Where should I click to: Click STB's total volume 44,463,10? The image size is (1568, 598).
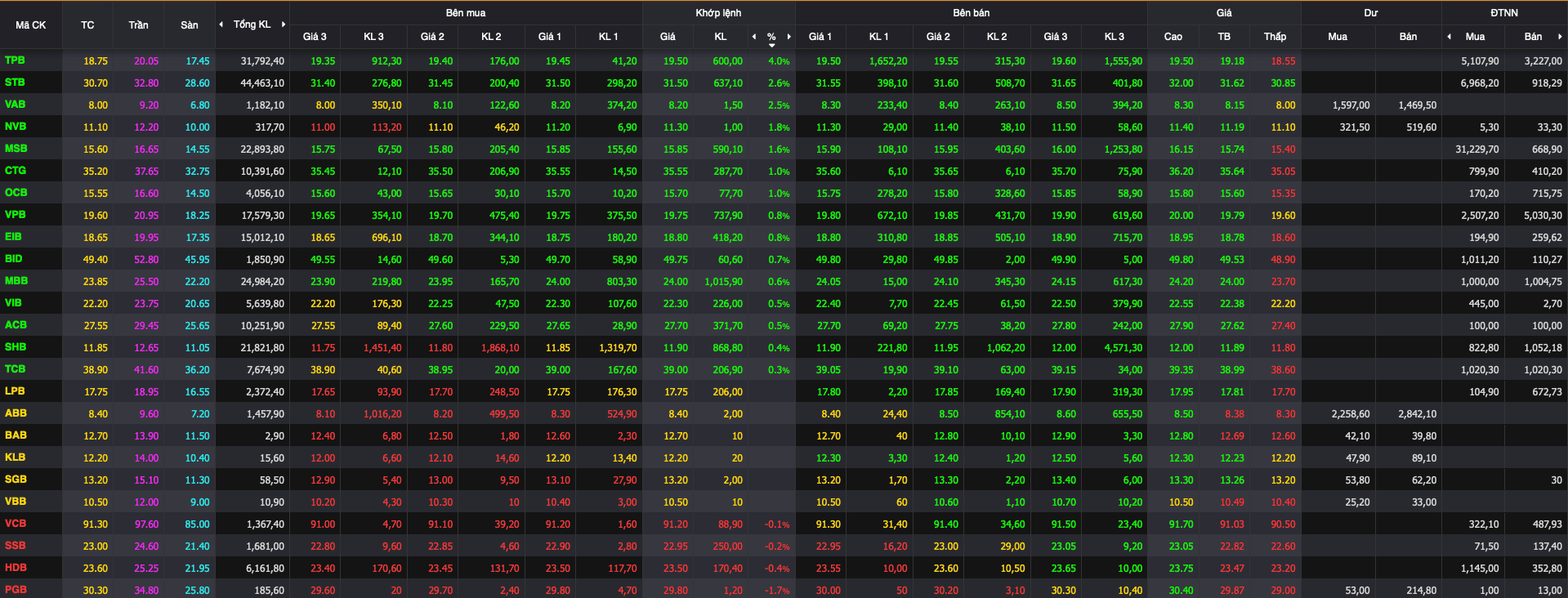coord(262,83)
